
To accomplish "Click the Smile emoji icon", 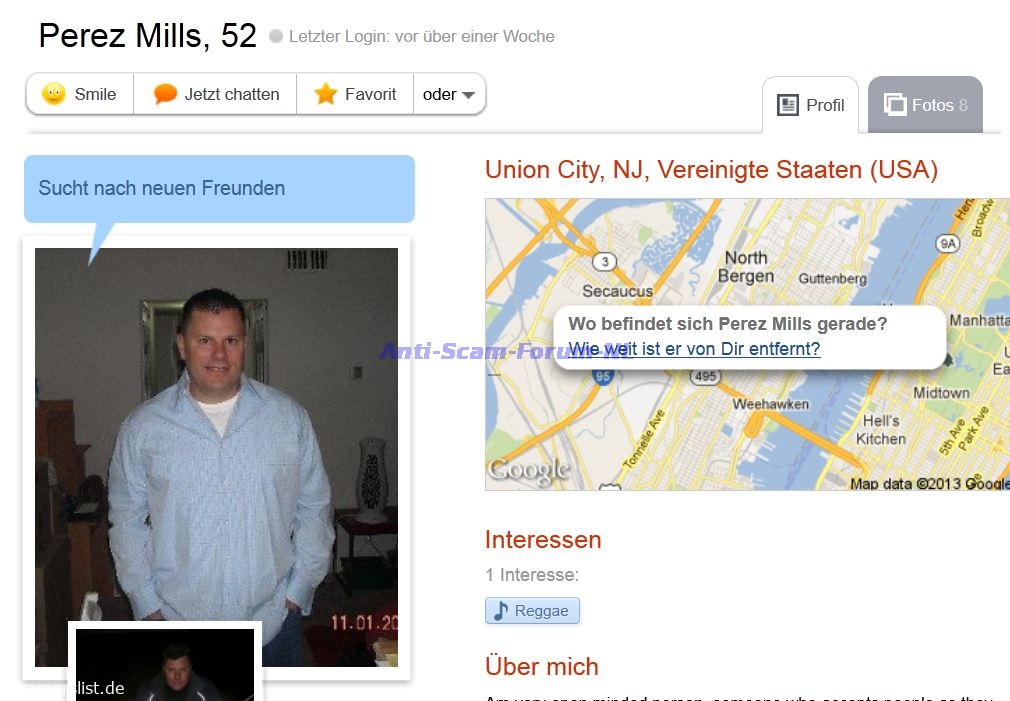I will pyautogui.click(x=53, y=94).
